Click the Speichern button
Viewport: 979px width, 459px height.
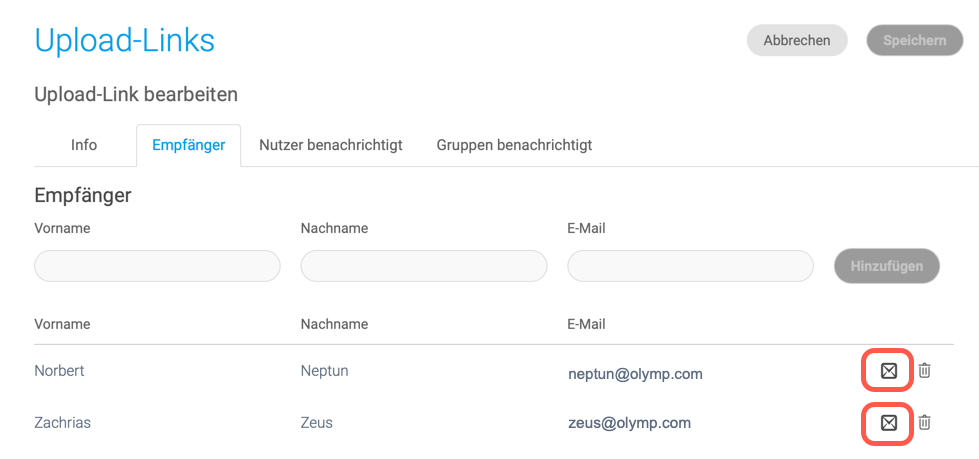click(x=915, y=41)
